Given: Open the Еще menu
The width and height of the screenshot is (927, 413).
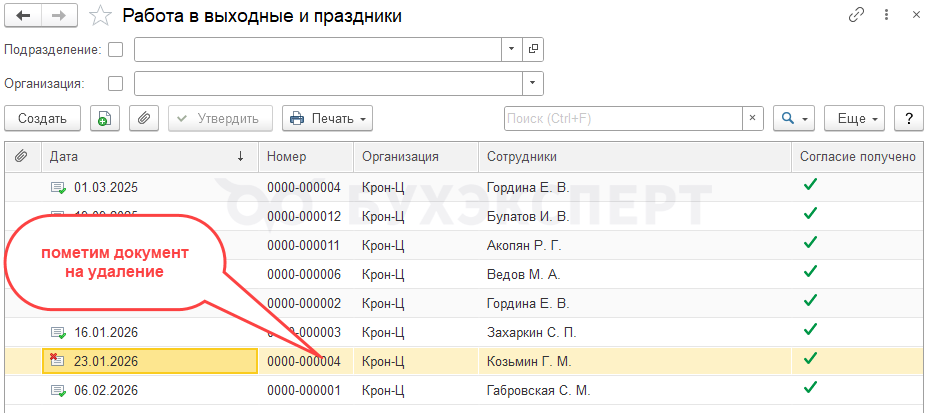Looking at the screenshot, I should (854, 118).
